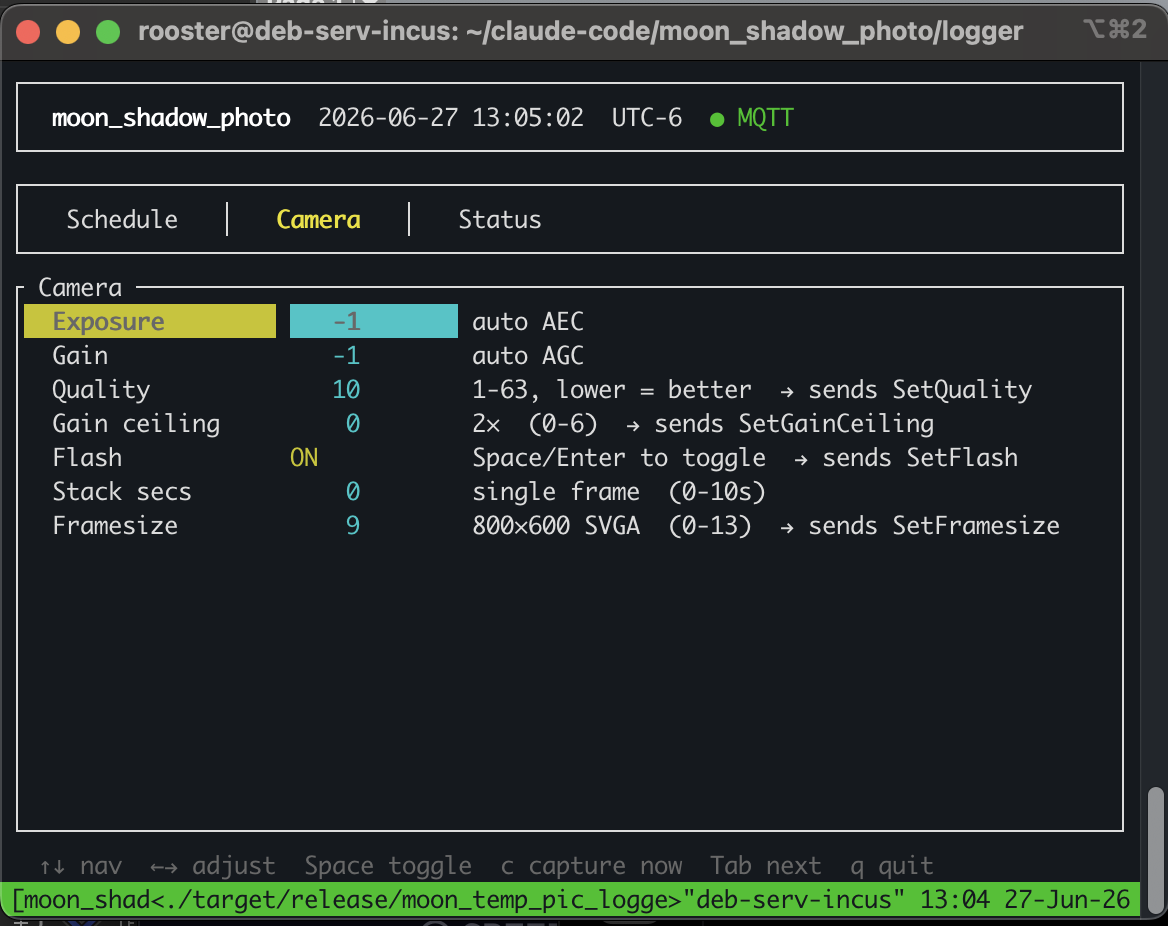Image resolution: width=1168 pixels, height=926 pixels.
Task: Click the 'c capture now' hint
Action: [x=591, y=866]
